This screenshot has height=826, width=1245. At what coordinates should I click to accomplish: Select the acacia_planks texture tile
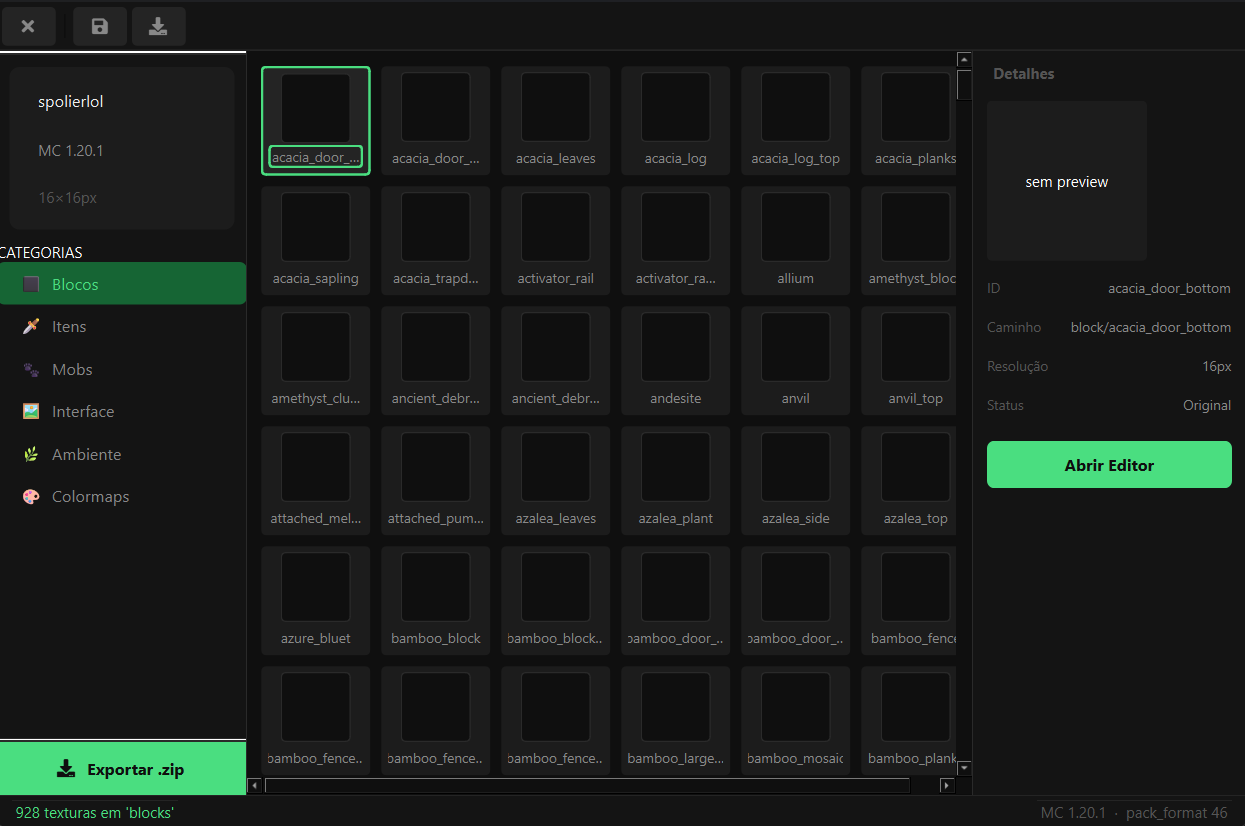point(909,121)
